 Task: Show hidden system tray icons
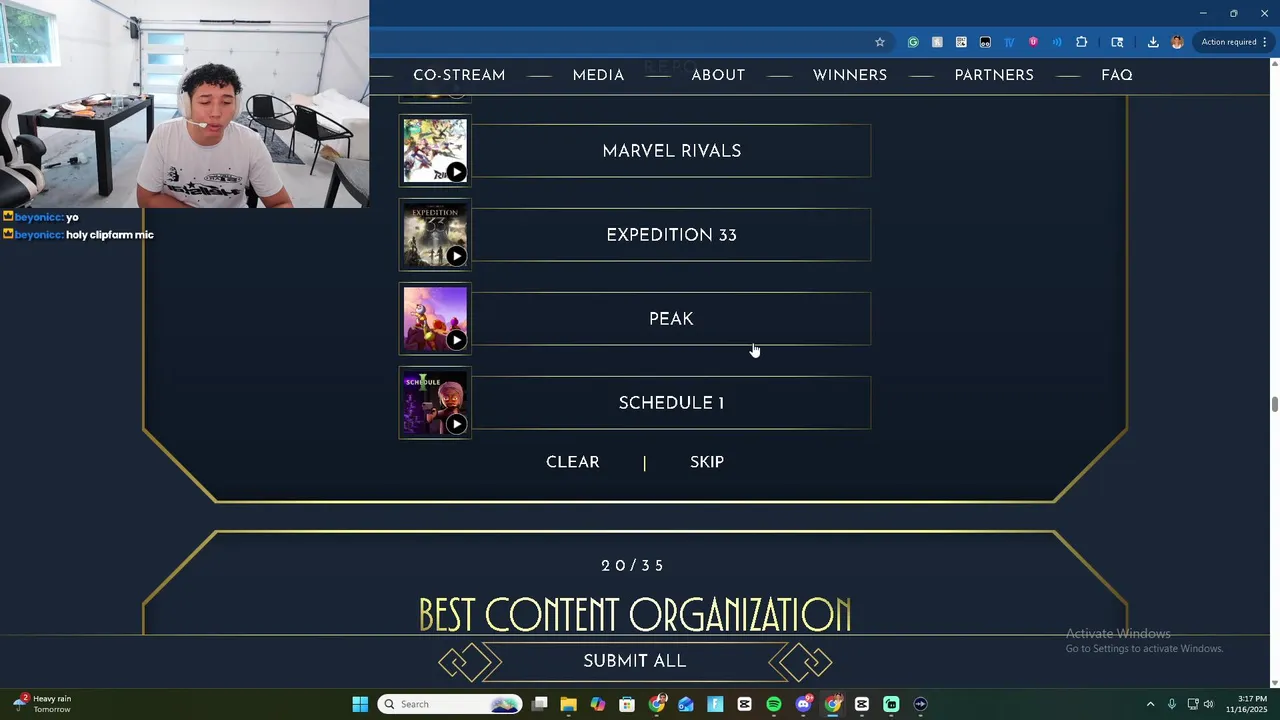[x=1150, y=704]
